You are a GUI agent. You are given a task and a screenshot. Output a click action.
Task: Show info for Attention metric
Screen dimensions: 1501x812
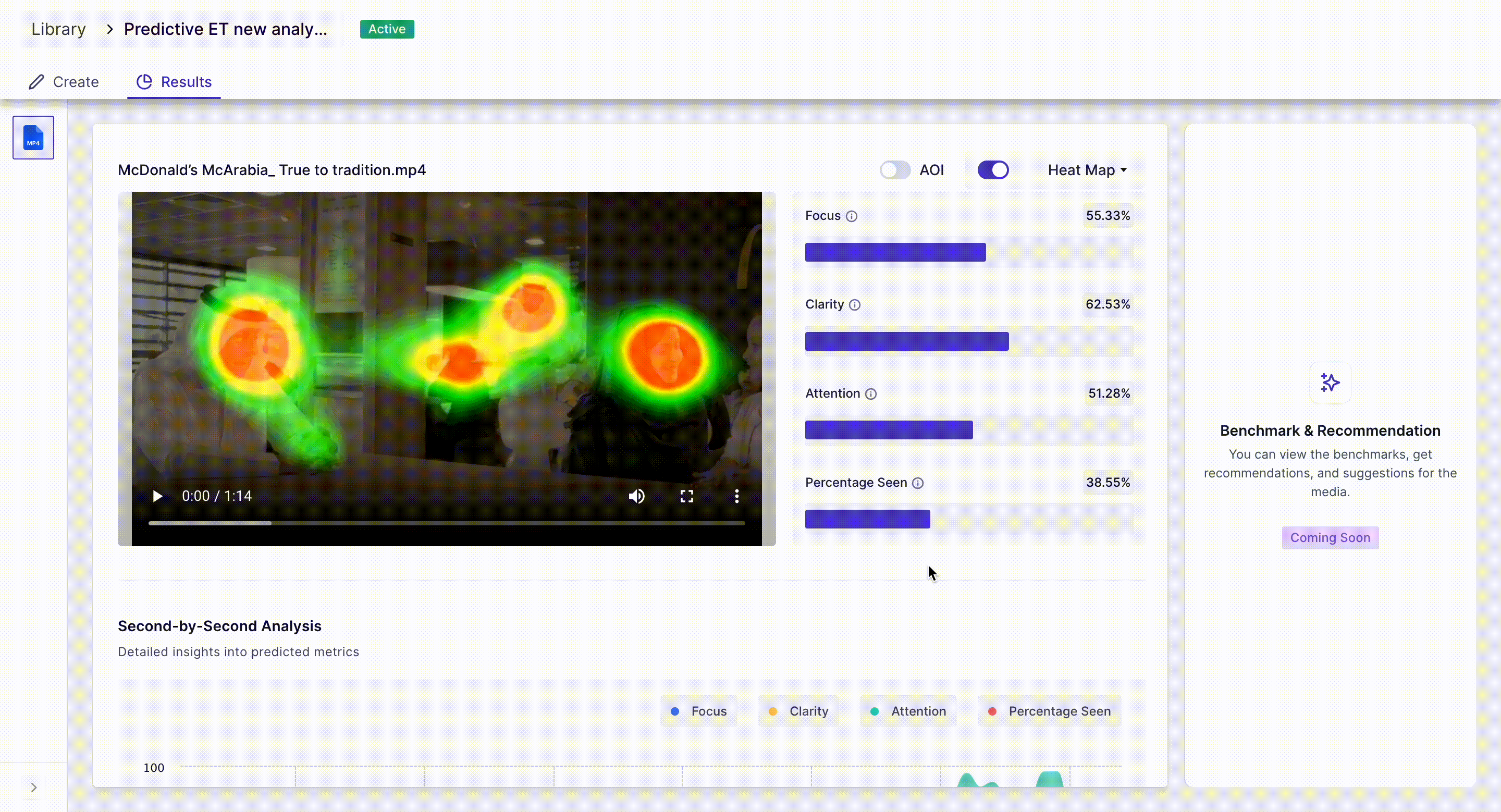(870, 394)
